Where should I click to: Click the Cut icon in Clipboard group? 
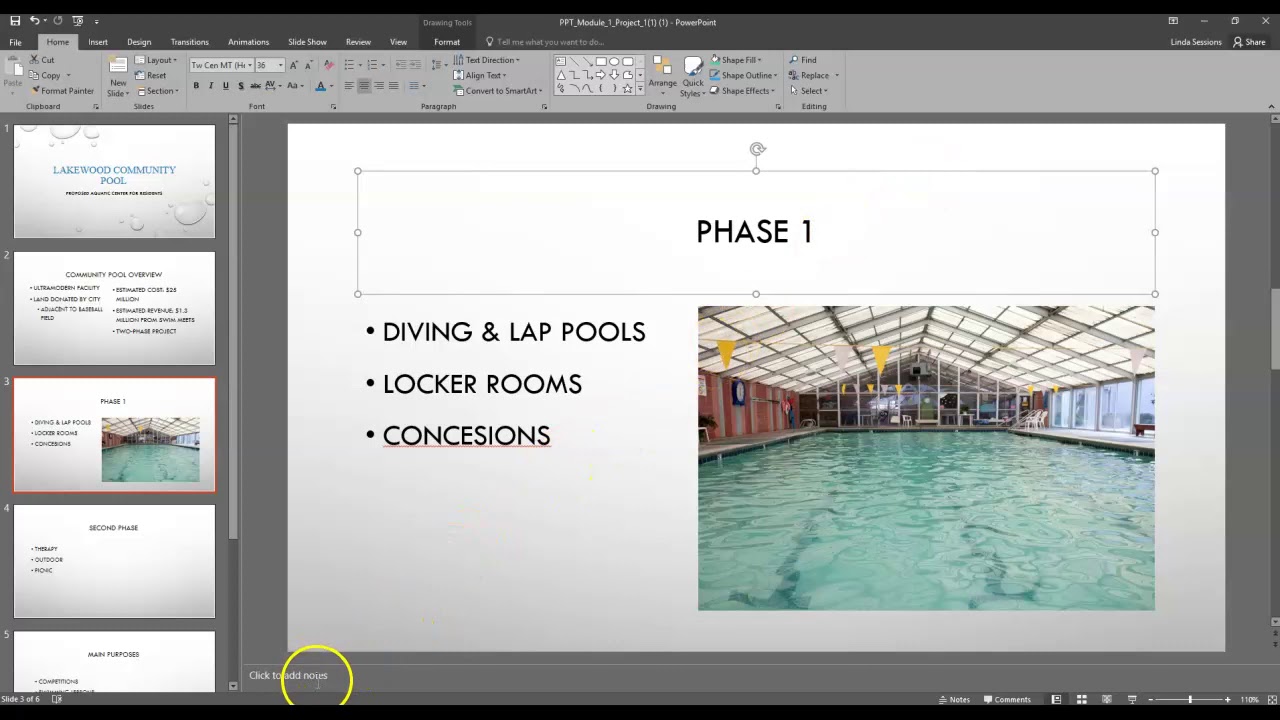click(42, 60)
